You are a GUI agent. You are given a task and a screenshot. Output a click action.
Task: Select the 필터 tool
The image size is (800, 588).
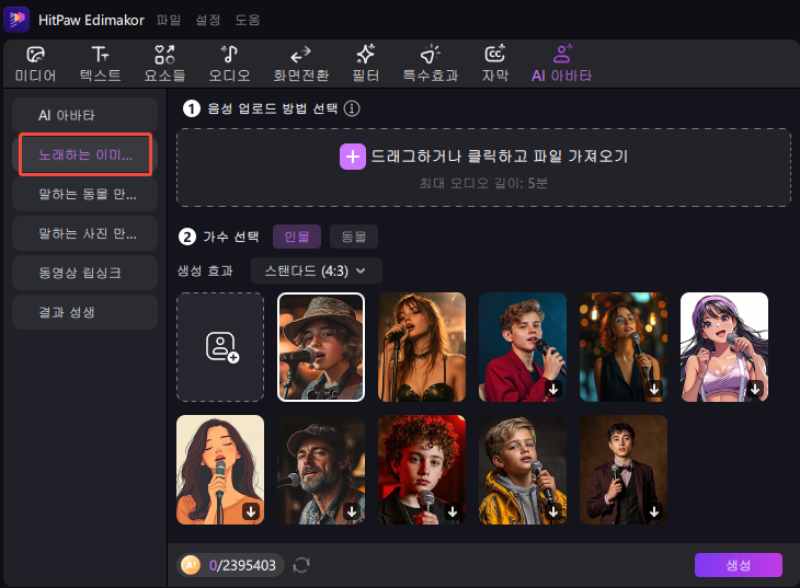[365, 62]
